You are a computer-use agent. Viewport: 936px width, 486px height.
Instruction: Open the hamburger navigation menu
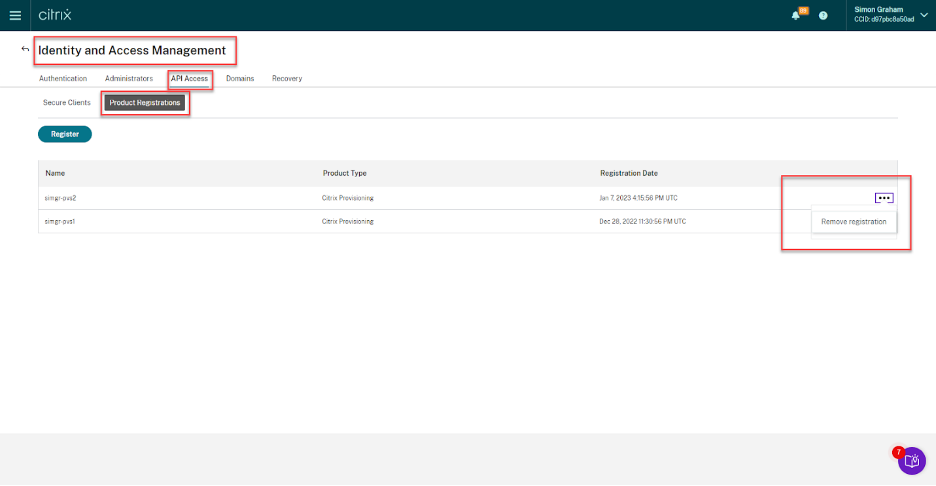coord(14,15)
